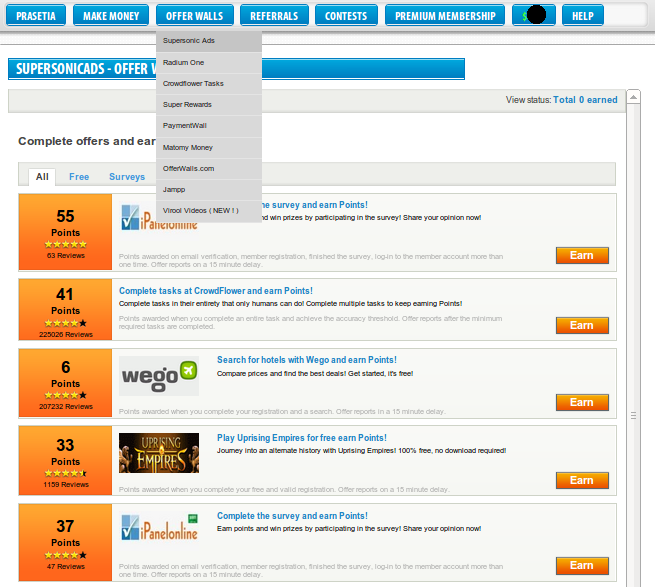Click the 37 Points orange badge
Image resolution: width=655 pixels, height=587 pixels.
pyautogui.click(x=66, y=542)
